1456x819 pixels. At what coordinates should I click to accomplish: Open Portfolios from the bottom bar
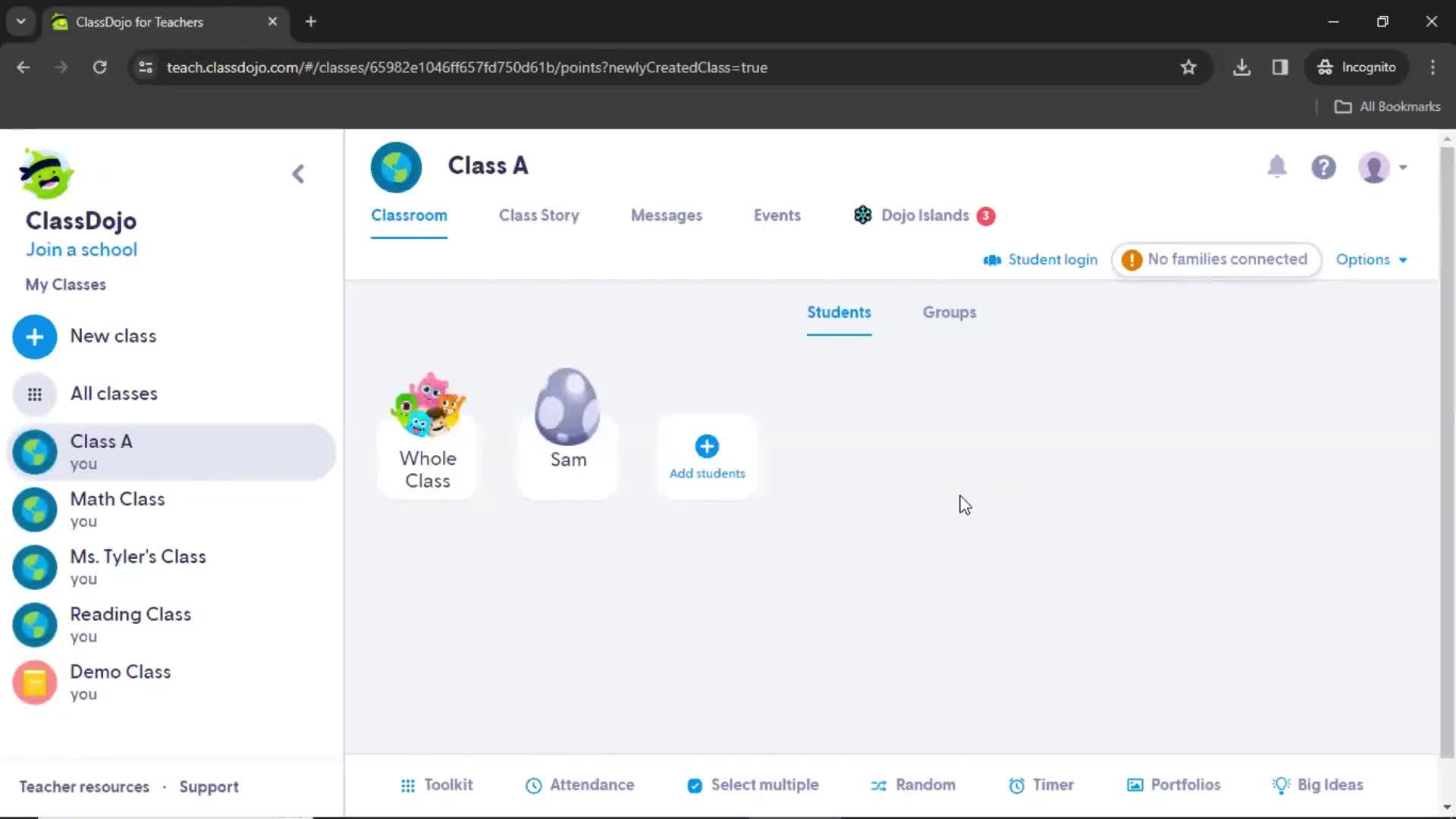click(1173, 786)
